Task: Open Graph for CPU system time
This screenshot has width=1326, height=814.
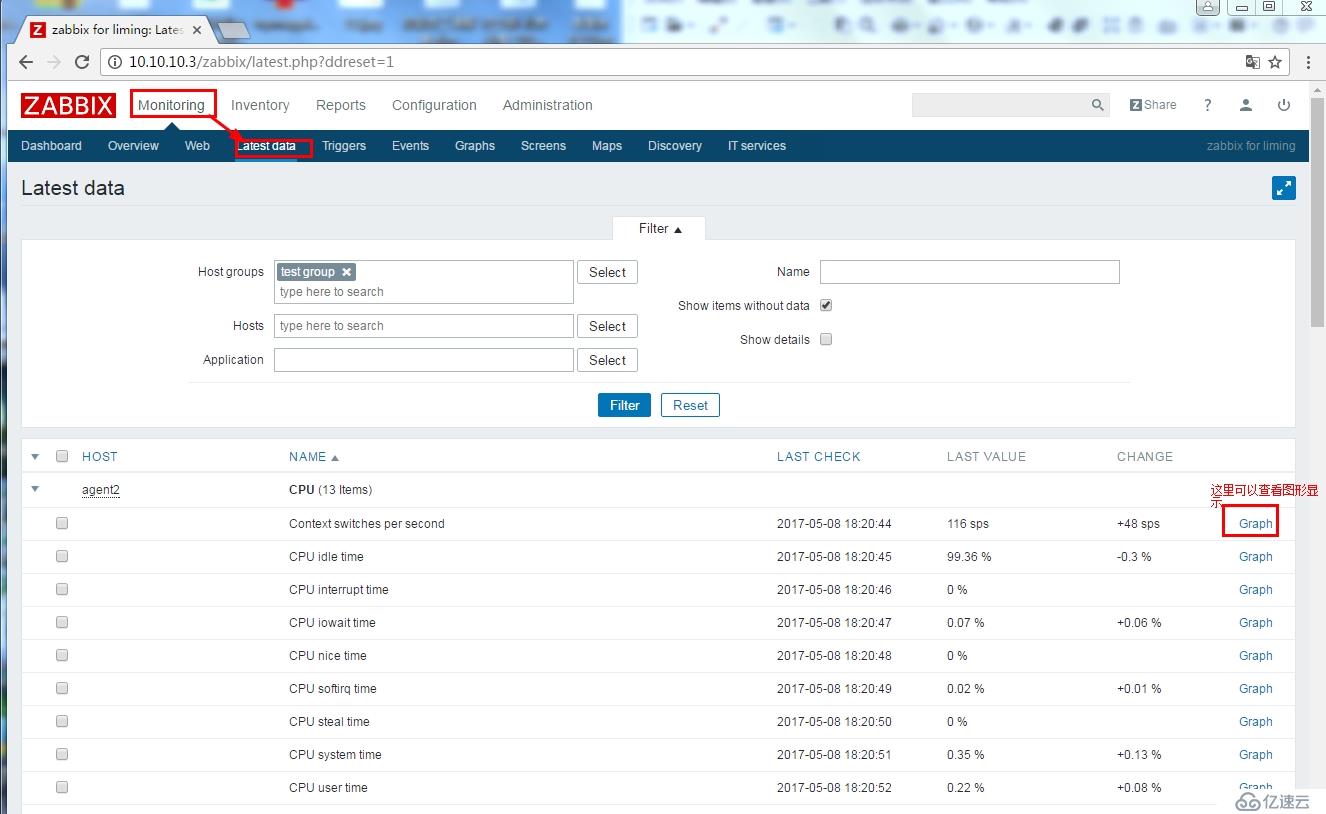Action: [1255, 754]
